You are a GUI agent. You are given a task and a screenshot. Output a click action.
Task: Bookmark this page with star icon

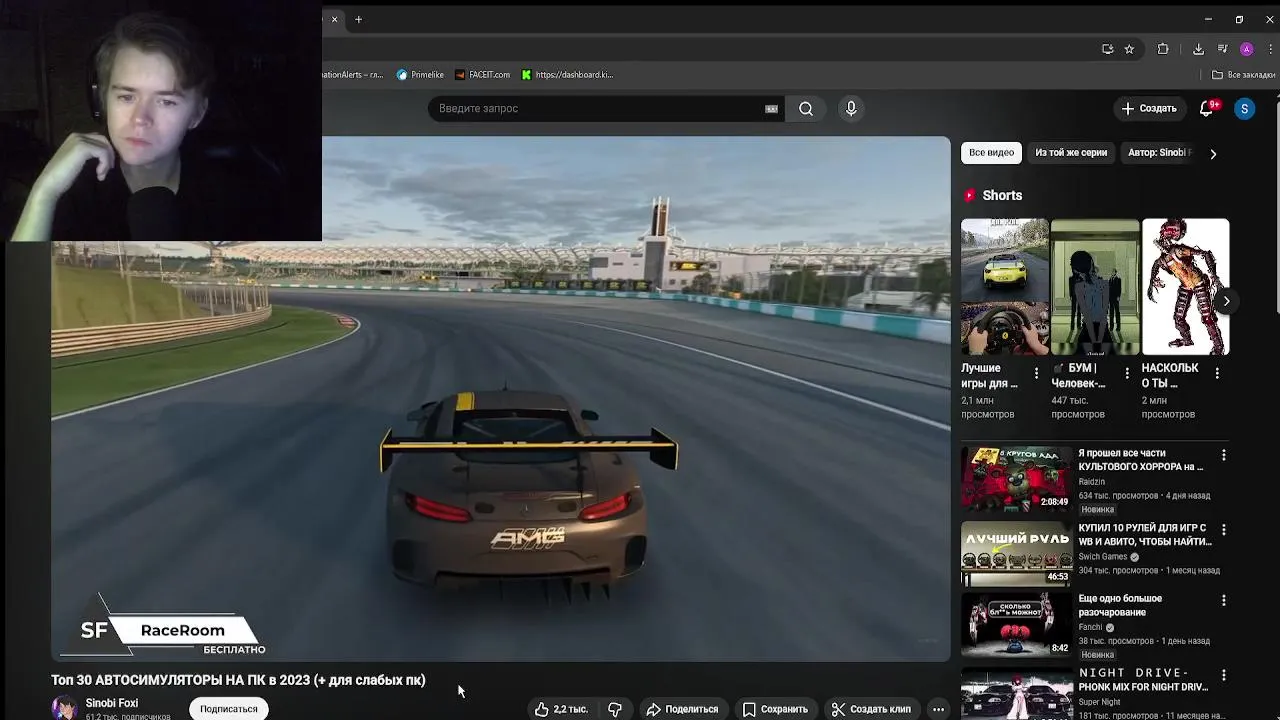[1129, 49]
